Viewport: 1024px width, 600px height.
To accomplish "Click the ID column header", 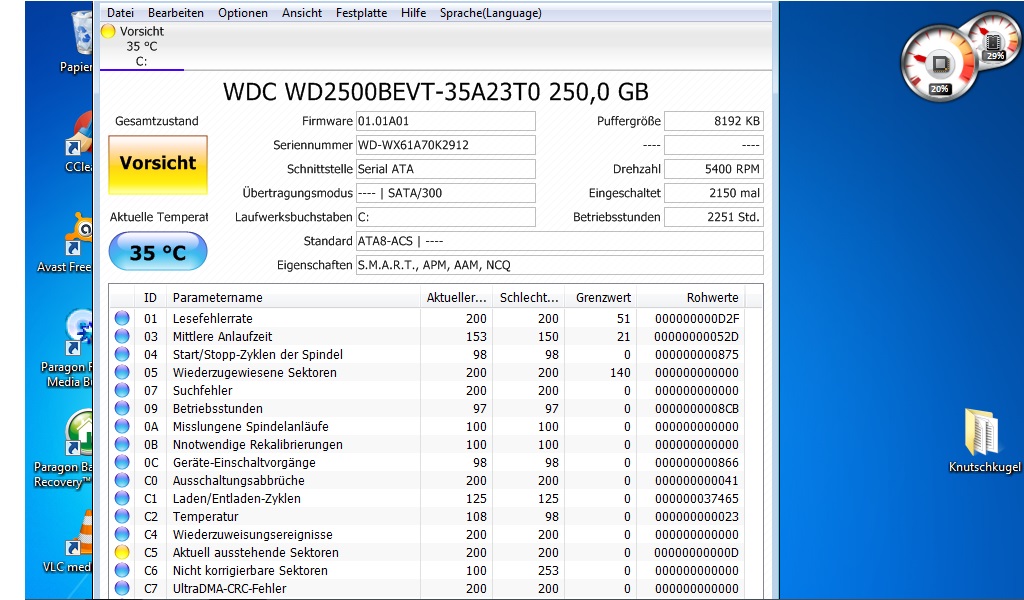I will pos(151,298).
